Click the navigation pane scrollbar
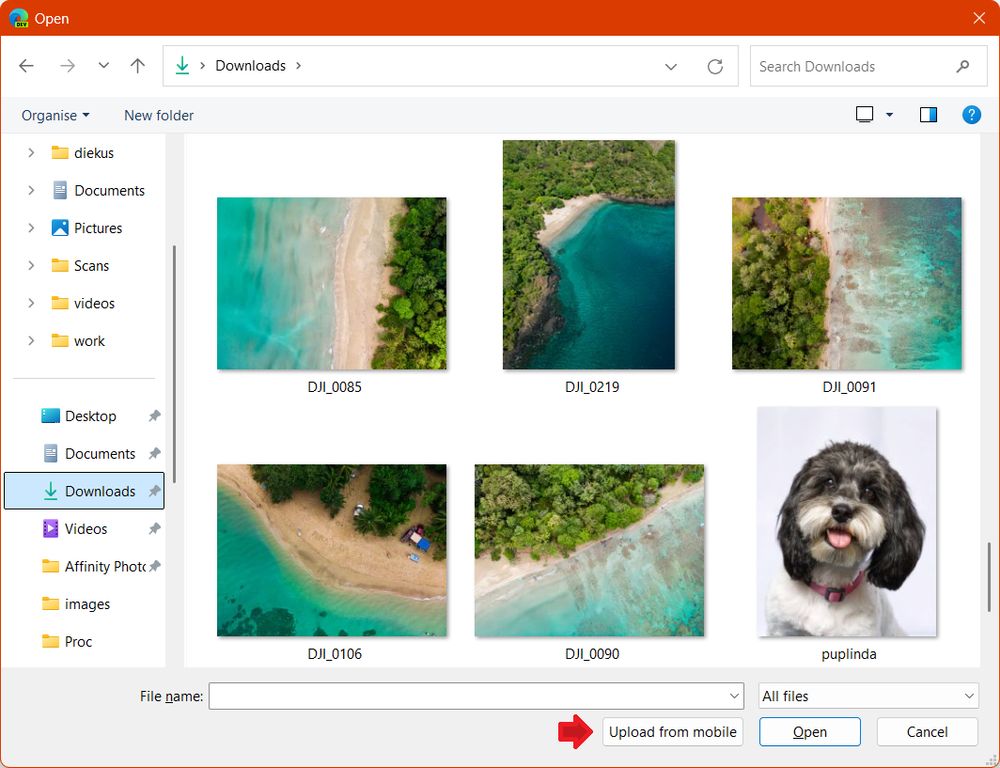The image size is (1000, 768). [174, 364]
